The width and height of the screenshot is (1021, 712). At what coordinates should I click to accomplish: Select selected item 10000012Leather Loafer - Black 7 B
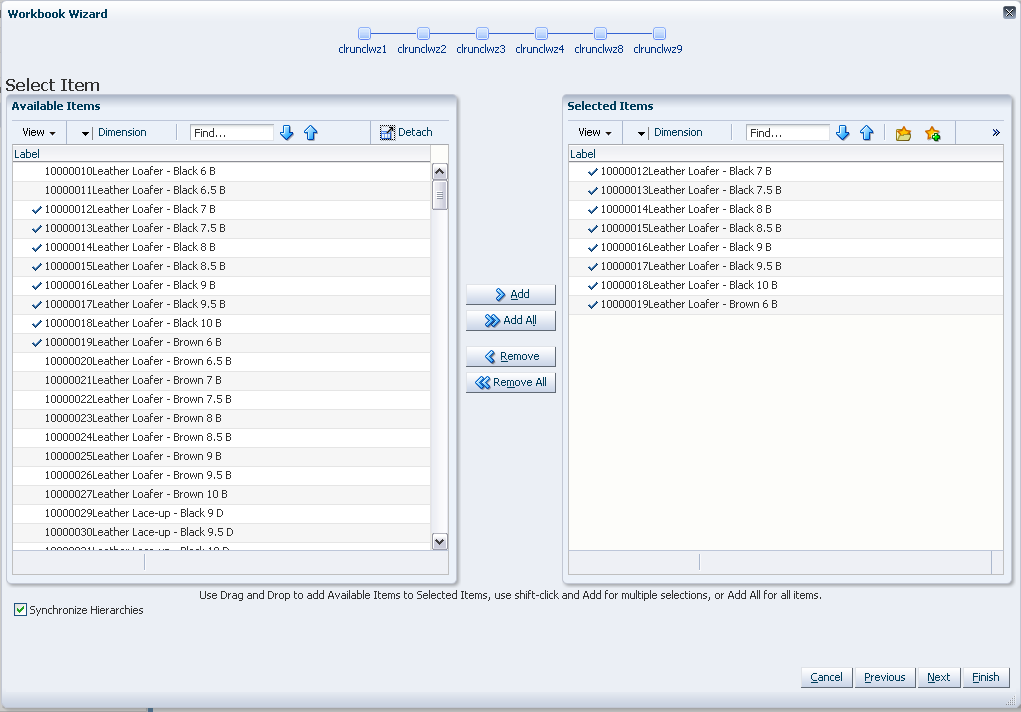click(x=786, y=171)
